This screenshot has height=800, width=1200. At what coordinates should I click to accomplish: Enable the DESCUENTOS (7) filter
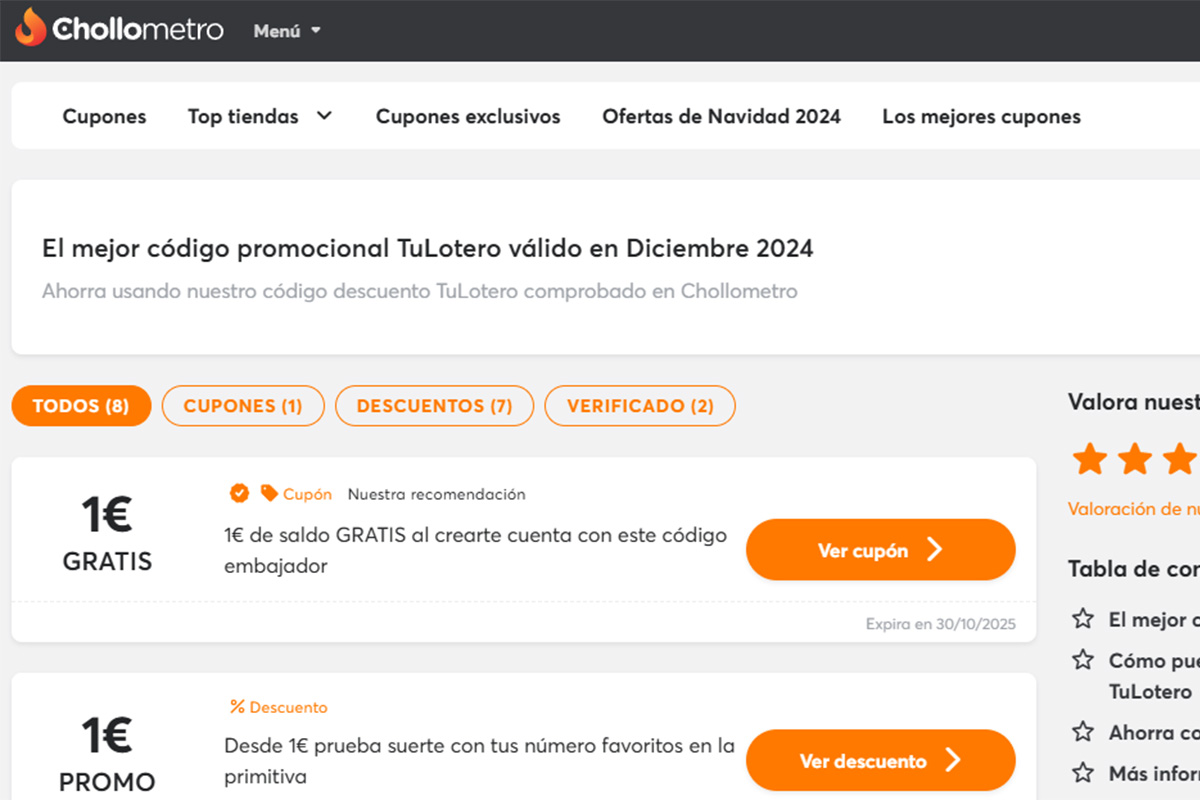click(x=434, y=406)
